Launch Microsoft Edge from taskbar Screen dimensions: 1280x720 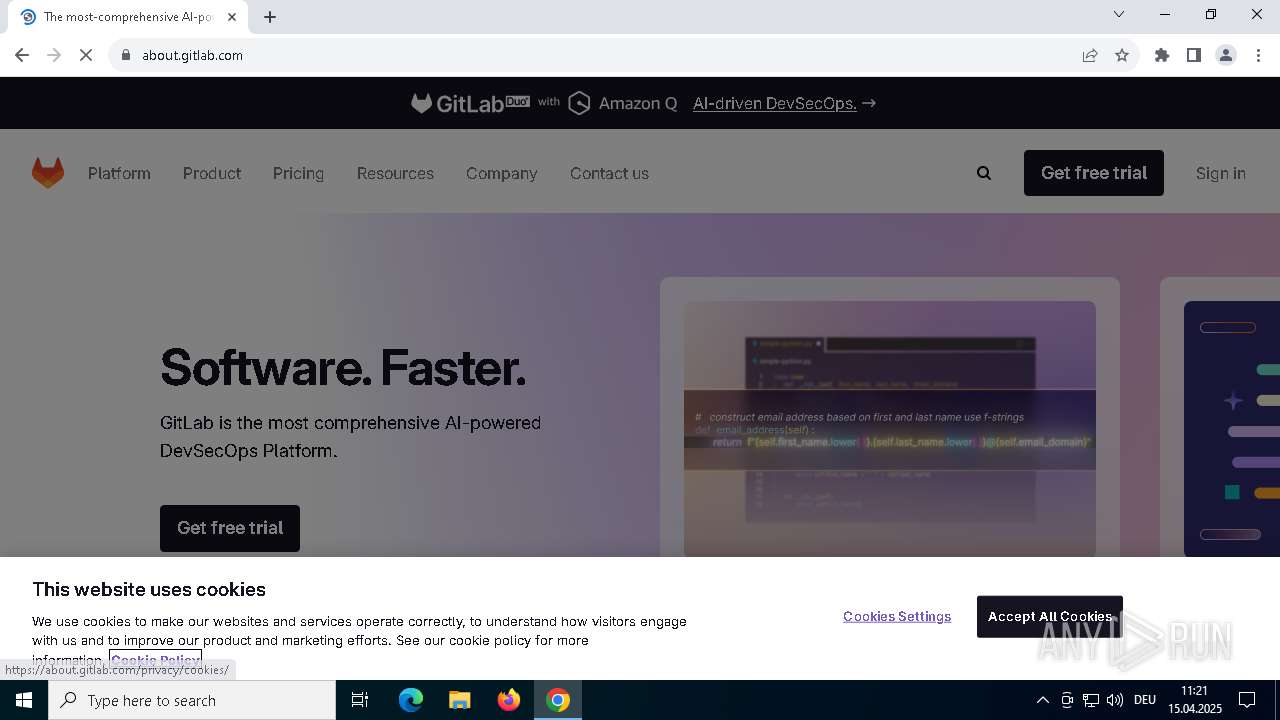pyautogui.click(x=411, y=700)
